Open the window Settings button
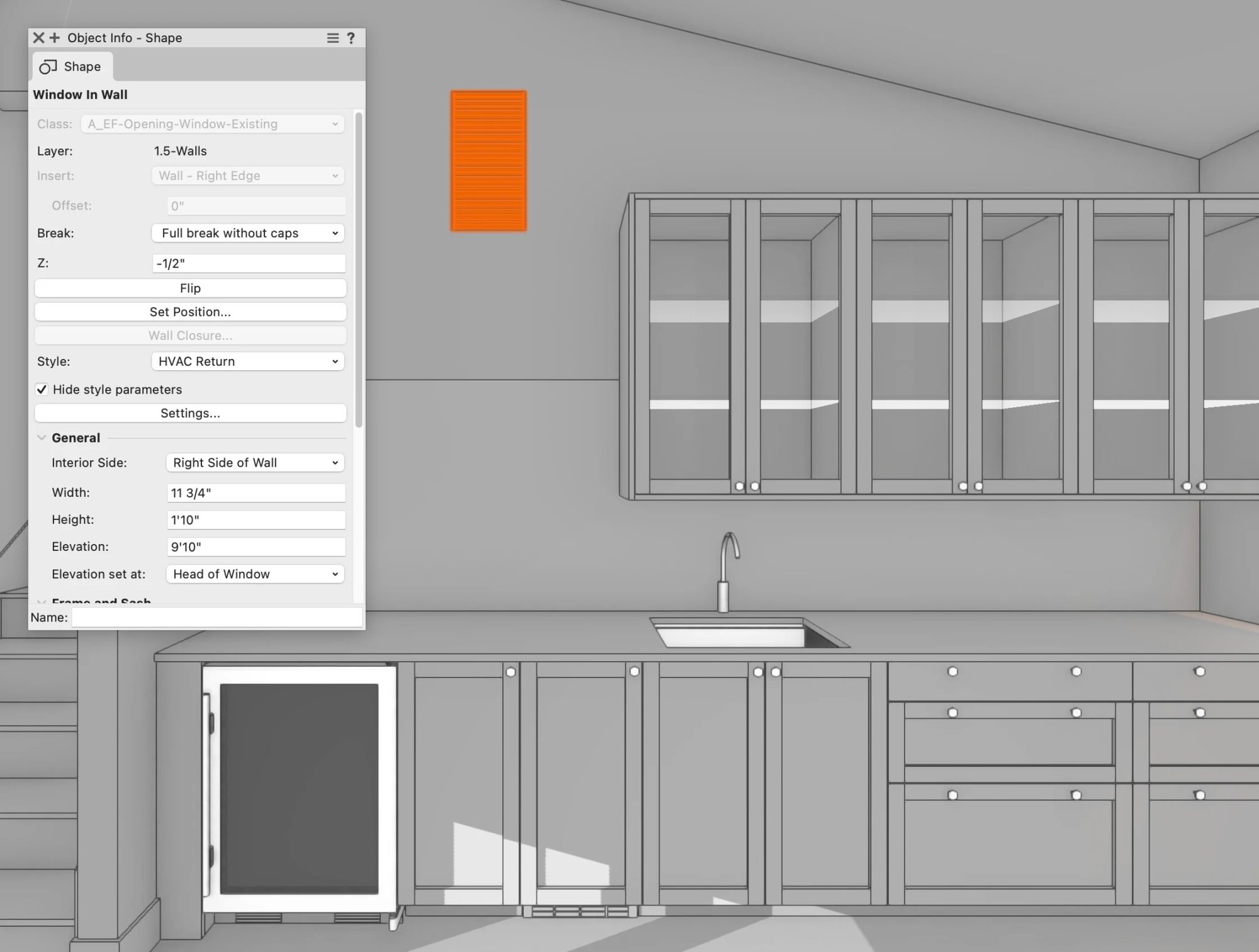This screenshot has width=1259, height=952. click(x=190, y=413)
